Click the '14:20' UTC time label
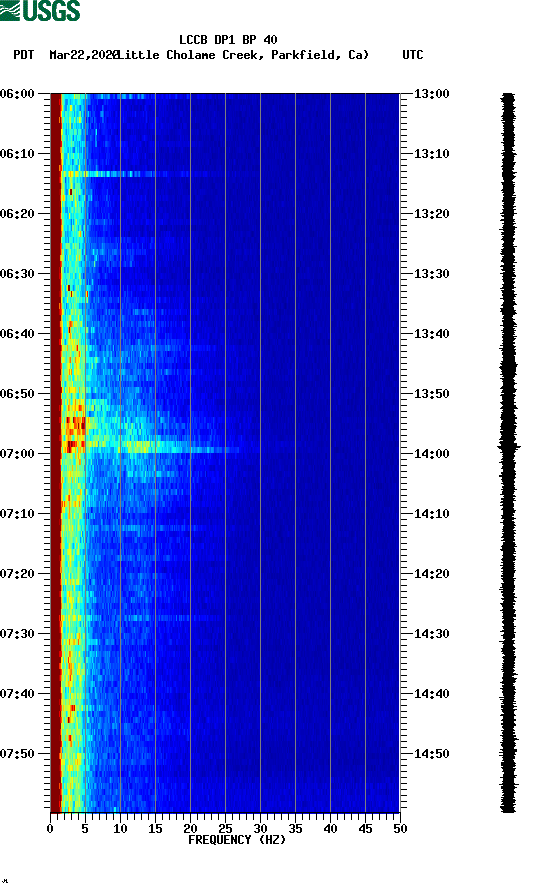Viewport: 552px width, 892px height. point(431,574)
